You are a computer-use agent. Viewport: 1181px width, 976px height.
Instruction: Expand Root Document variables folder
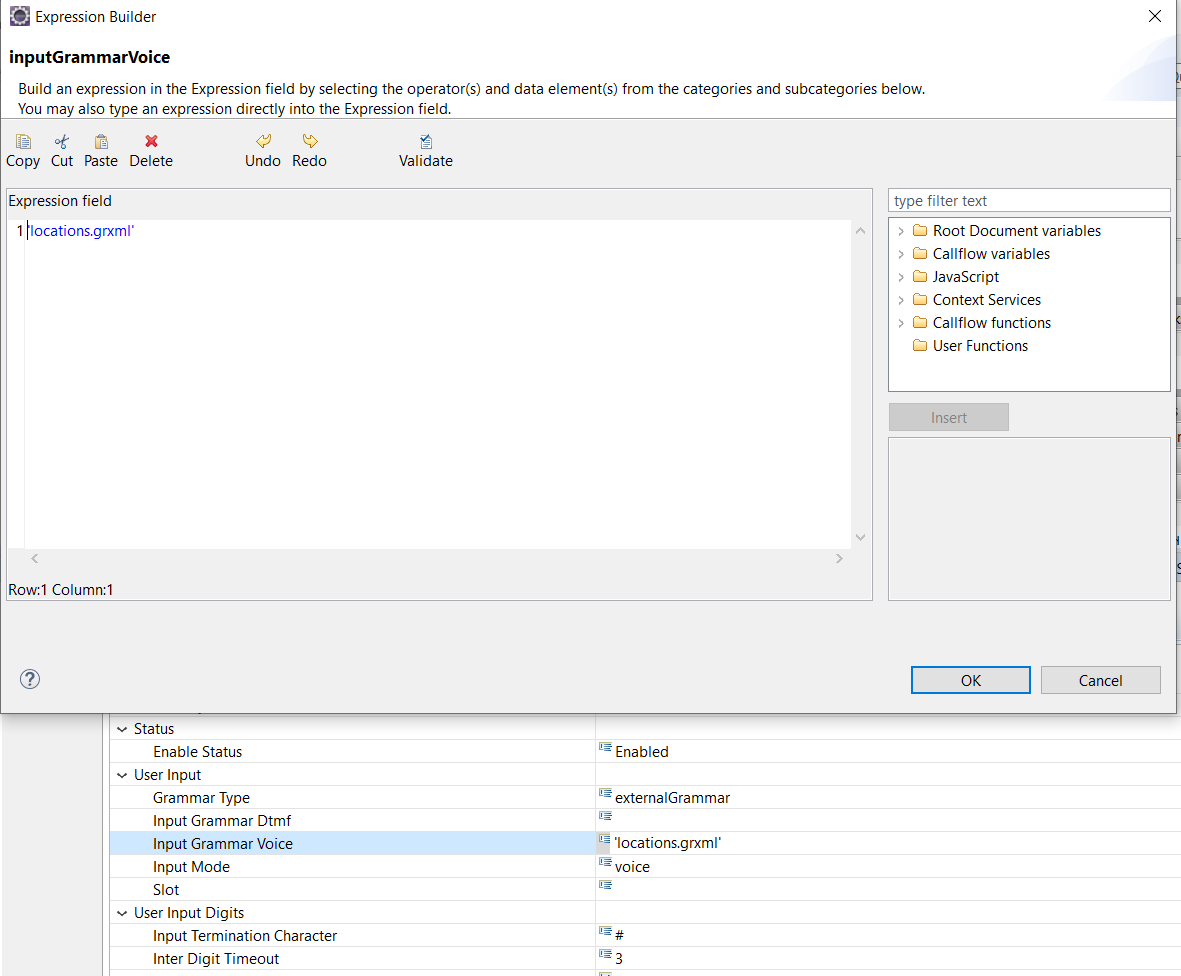tap(901, 231)
